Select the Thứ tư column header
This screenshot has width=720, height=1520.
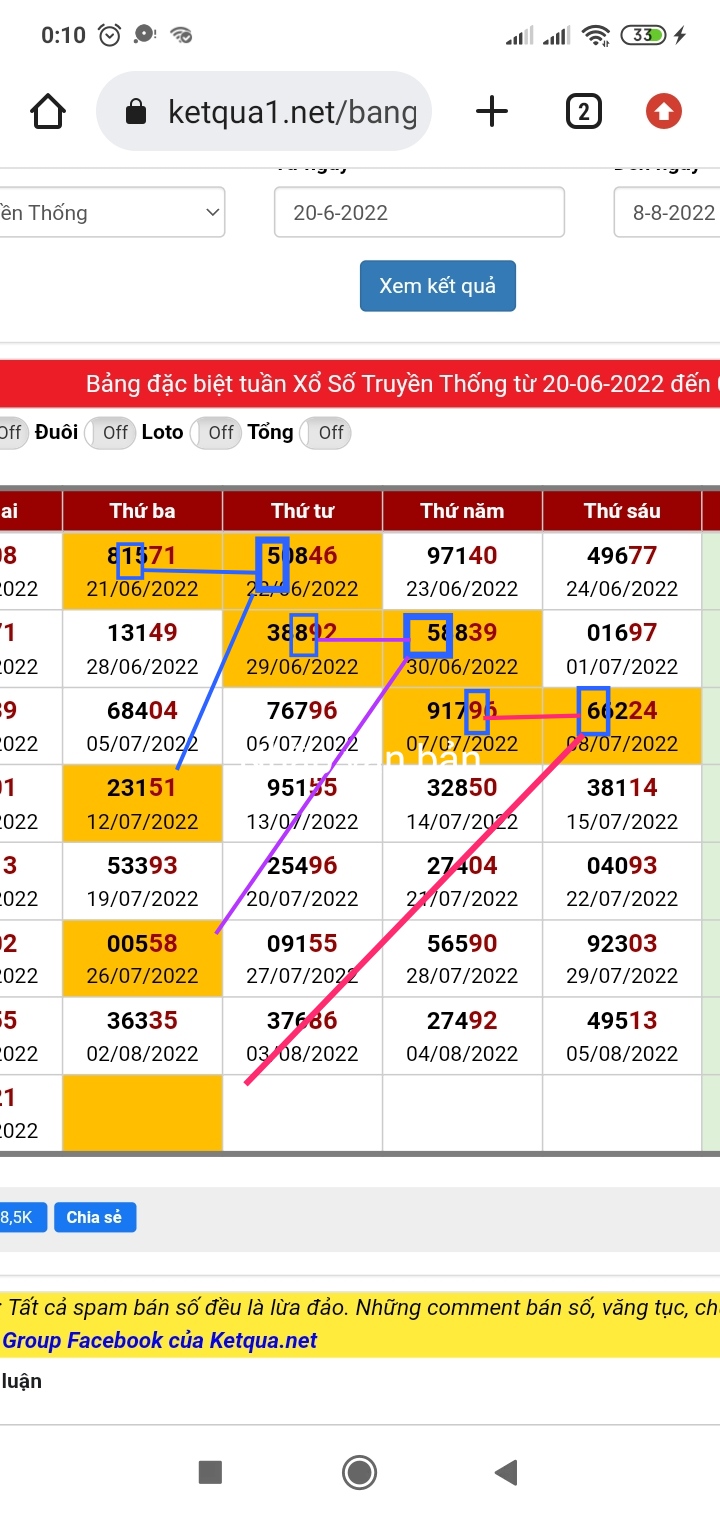[302, 511]
